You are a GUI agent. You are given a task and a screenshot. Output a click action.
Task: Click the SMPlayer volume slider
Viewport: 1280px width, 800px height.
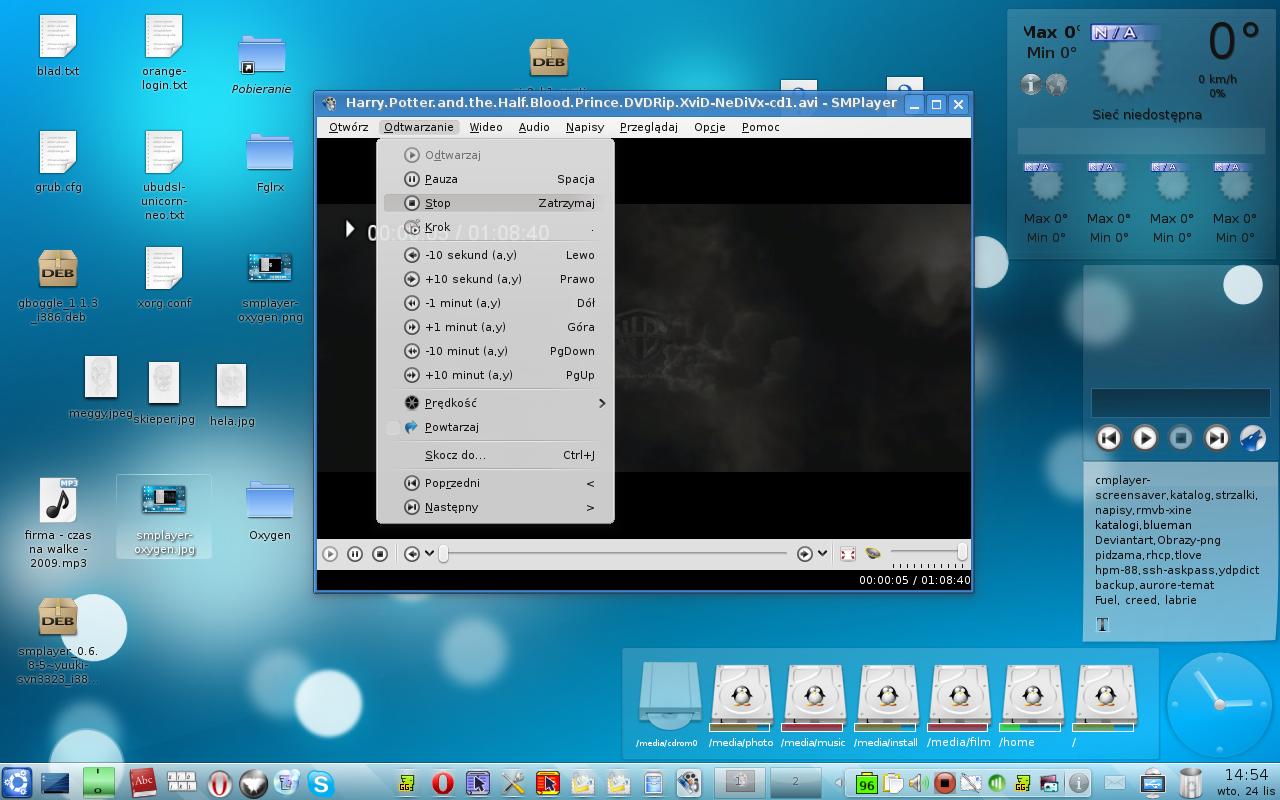pos(929,552)
